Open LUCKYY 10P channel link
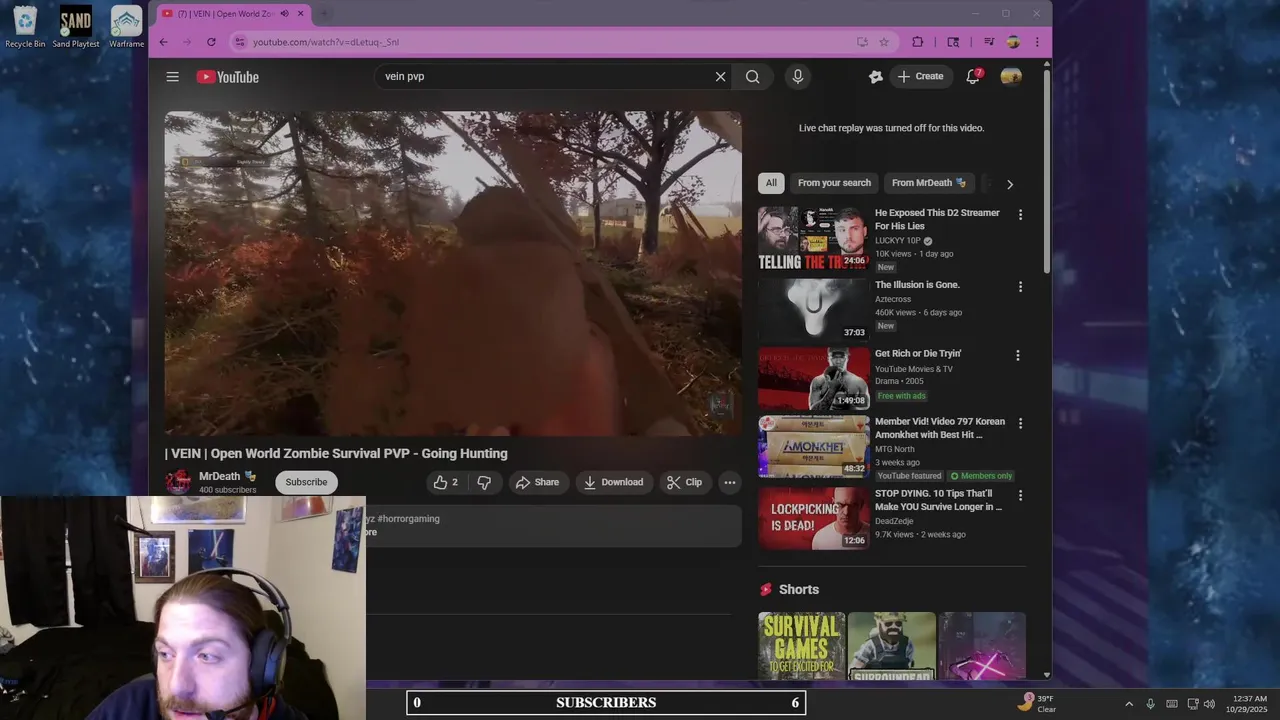The height and width of the screenshot is (720, 1280). click(898, 241)
